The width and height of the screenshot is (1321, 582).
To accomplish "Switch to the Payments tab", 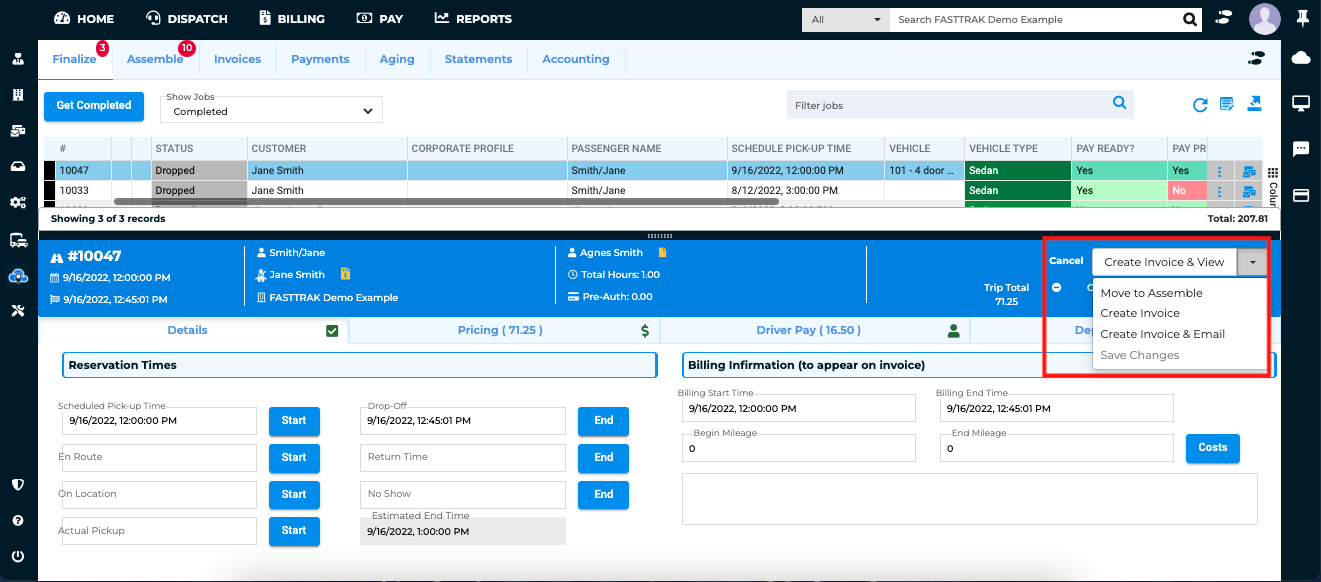I will pos(320,59).
